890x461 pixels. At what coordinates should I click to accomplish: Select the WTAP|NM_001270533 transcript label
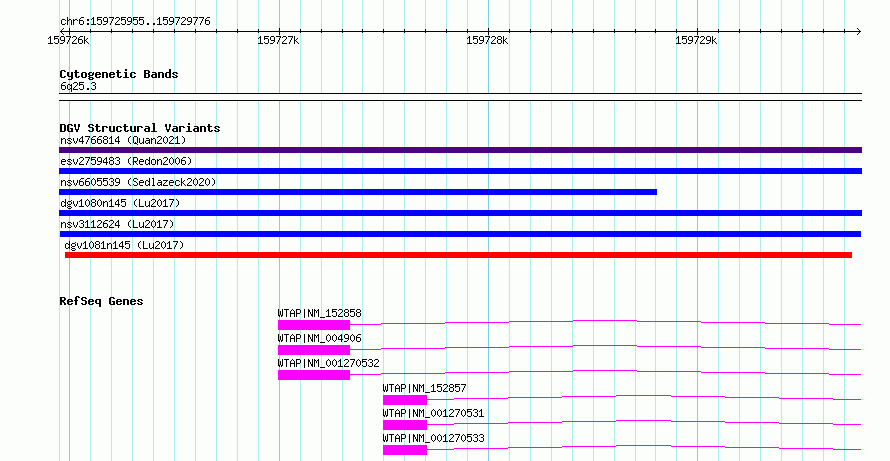pos(434,438)
